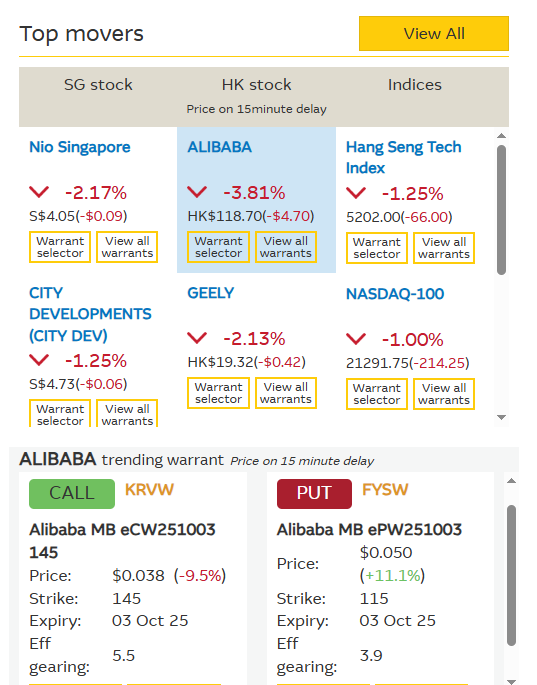537x685 pixels.
Task: Open Warrant selector for ALIBABA
Action: (x=218, y=247)
